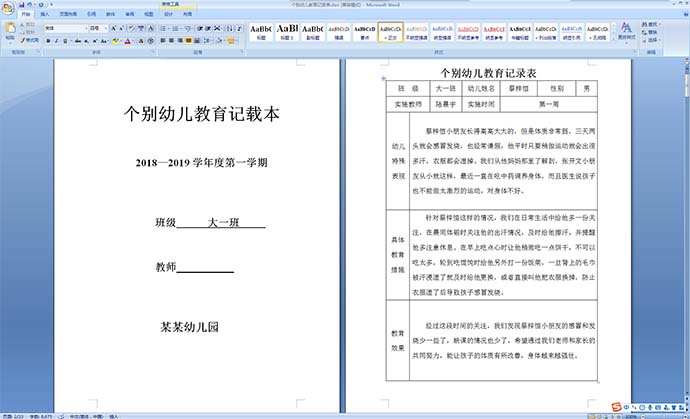
Task: Toggle enclosed character circle icon
Action: (150, 41)
